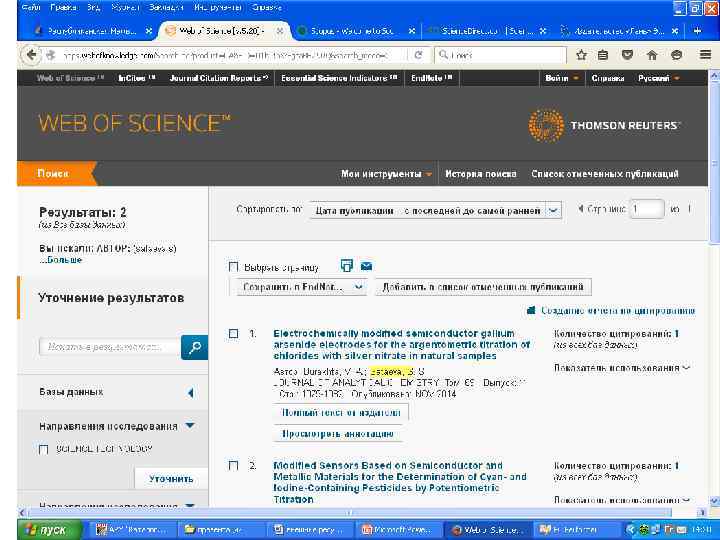Click the Pocket shield icon in toolbar

627,55
